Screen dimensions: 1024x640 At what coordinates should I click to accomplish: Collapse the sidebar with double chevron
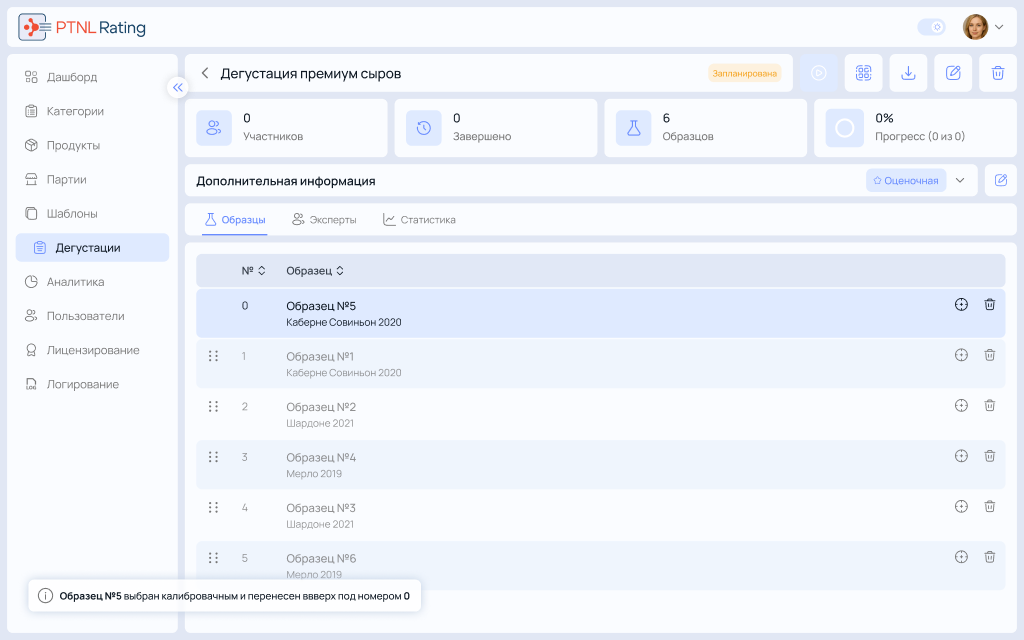[x=178, y=88]
